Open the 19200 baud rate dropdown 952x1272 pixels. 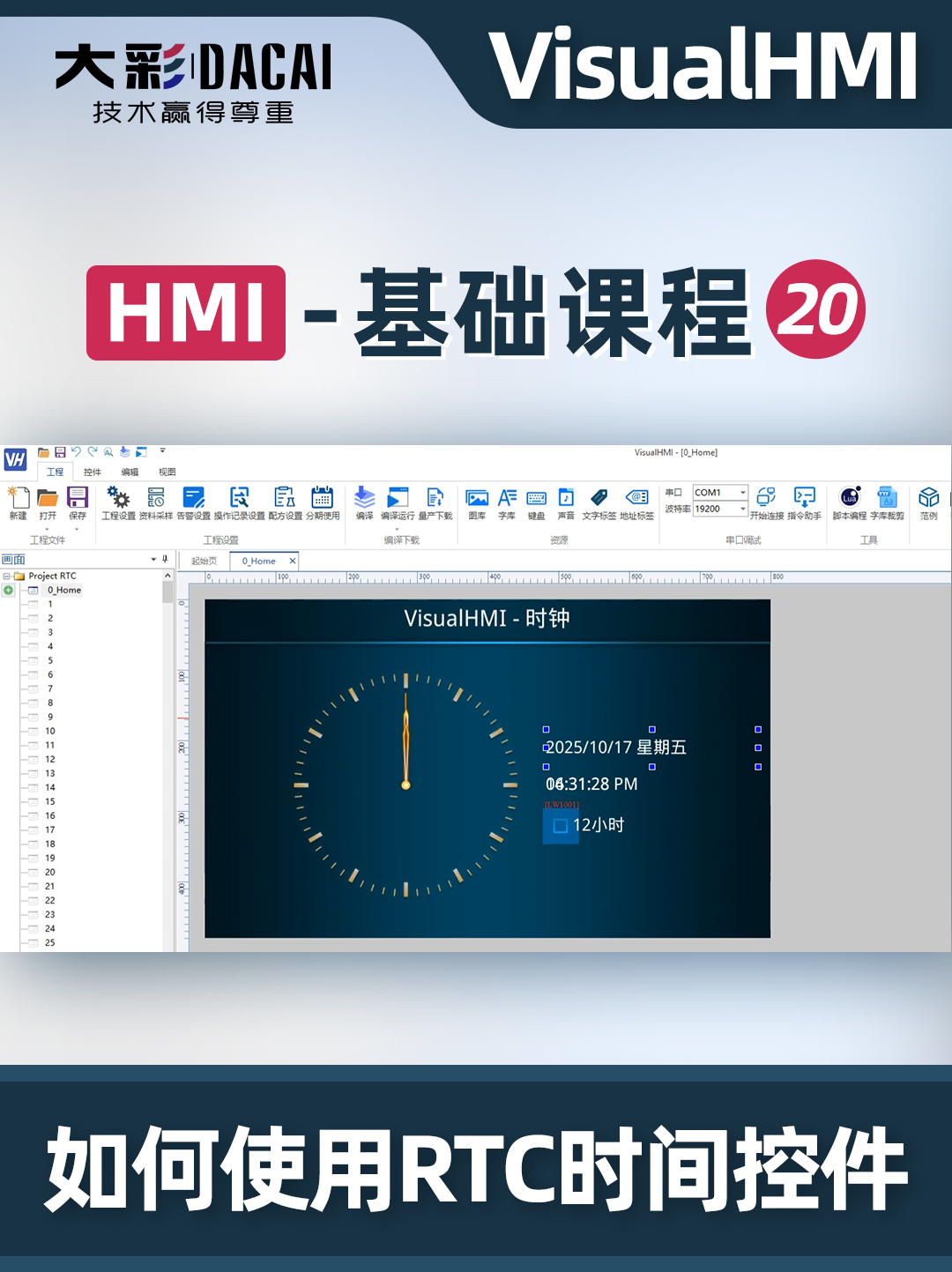click(743, 509)
